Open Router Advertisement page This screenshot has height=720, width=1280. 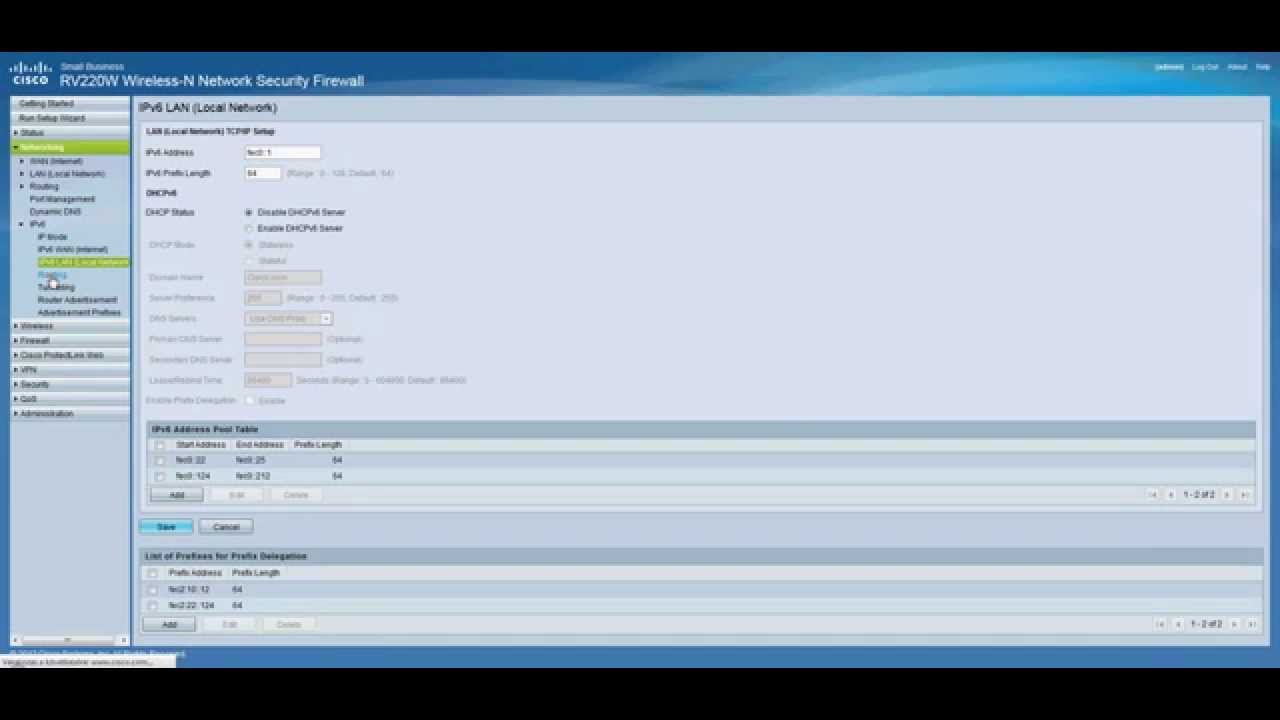click(x=77, y=300)
